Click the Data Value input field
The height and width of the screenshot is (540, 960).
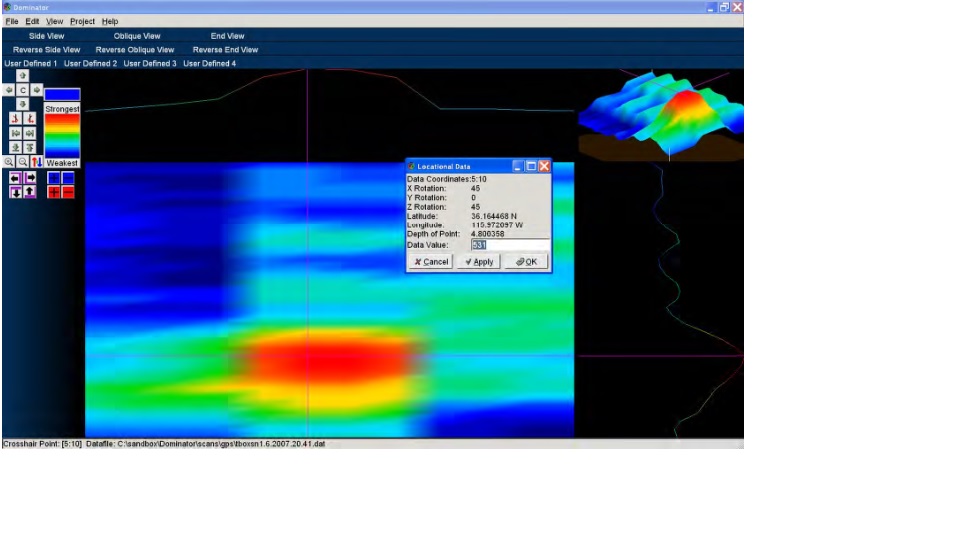[510, 244]
